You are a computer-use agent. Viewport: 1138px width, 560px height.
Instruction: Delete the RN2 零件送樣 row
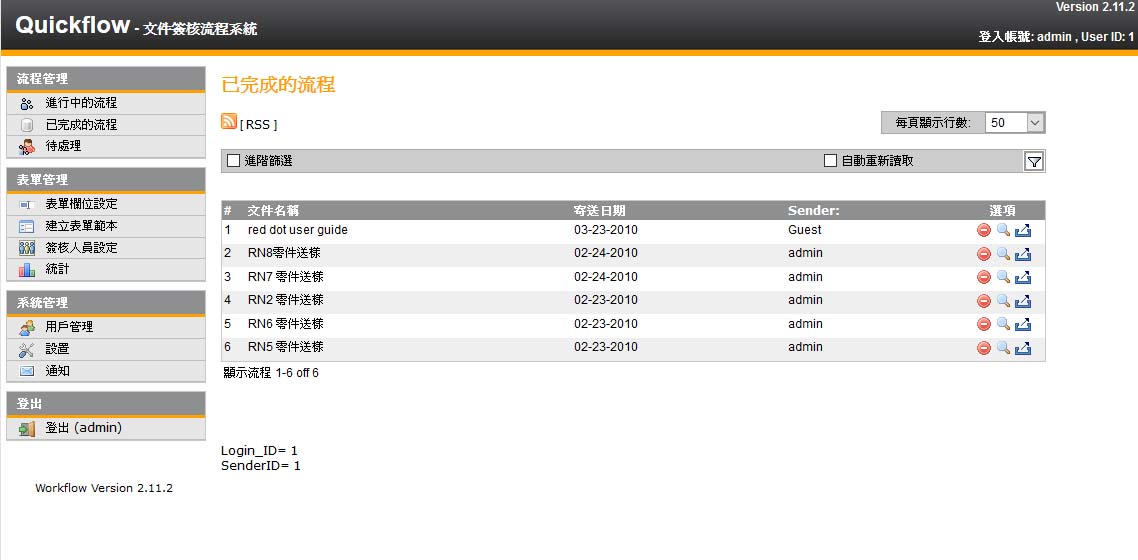[x=984, y=301]
